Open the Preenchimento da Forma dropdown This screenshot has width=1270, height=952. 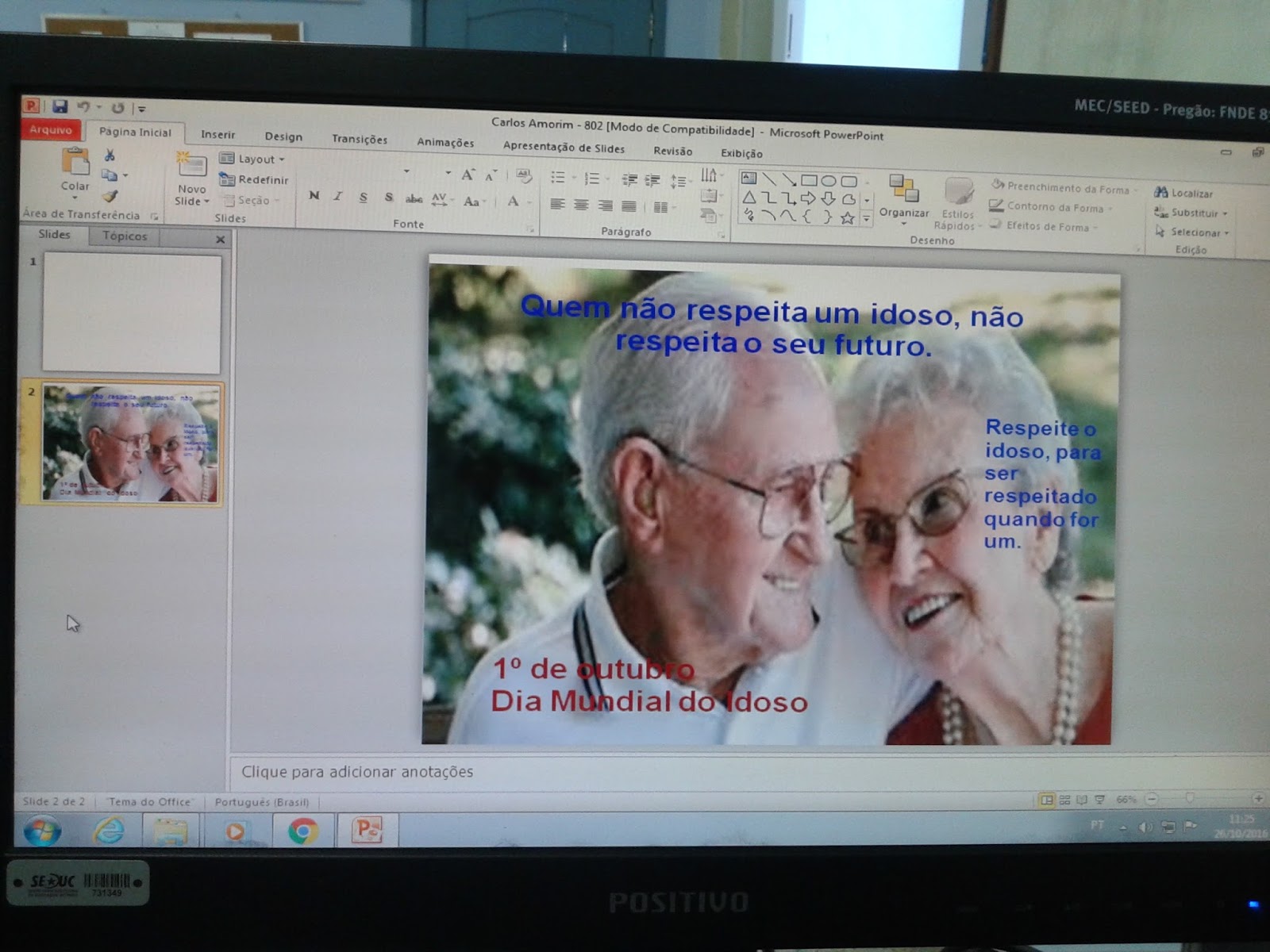tap(1064, 187)
